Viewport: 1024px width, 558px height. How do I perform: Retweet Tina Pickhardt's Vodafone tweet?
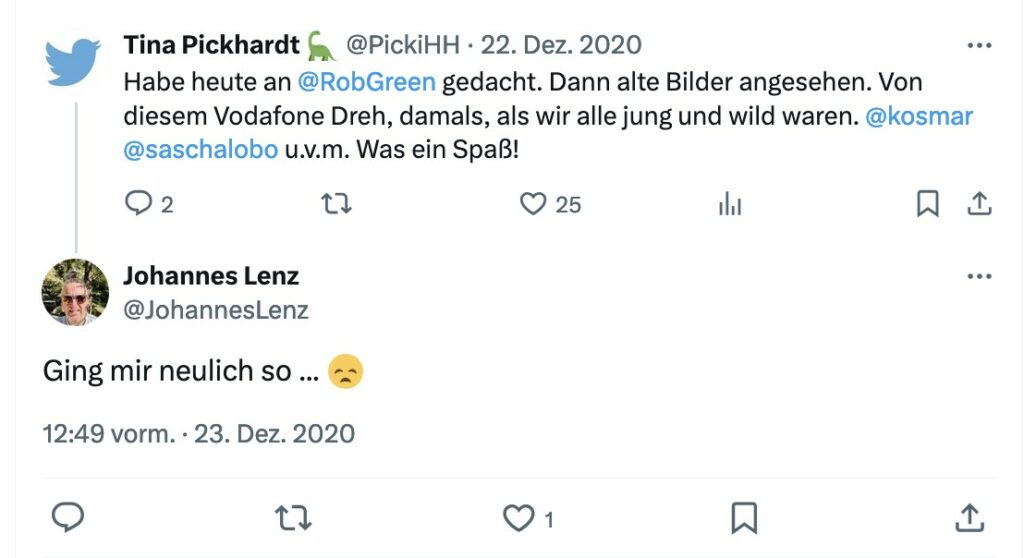pos(336,204)
